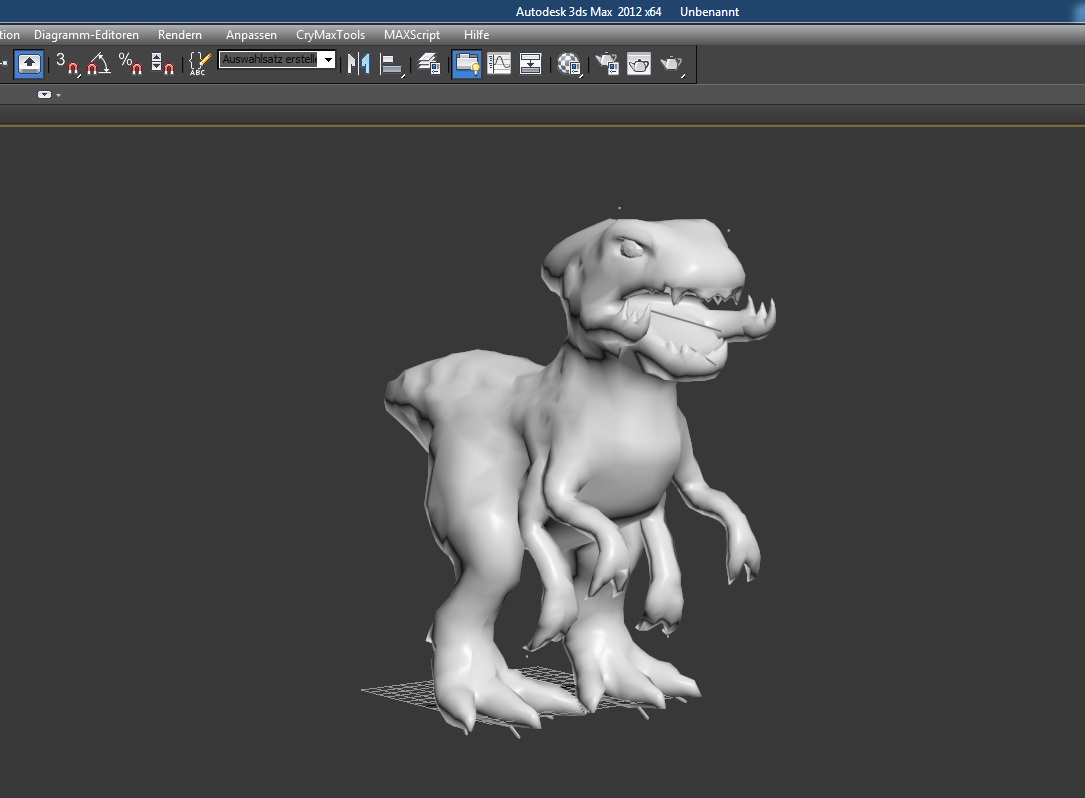Click the Mirror tool icon
1085x798 pixels.
tap(358, 64)
